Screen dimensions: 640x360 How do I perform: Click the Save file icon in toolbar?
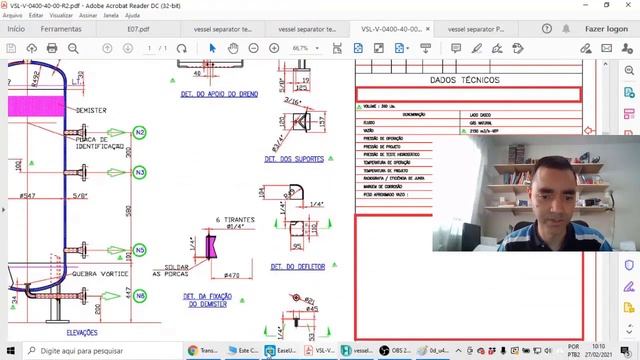(x=11, y=48)
